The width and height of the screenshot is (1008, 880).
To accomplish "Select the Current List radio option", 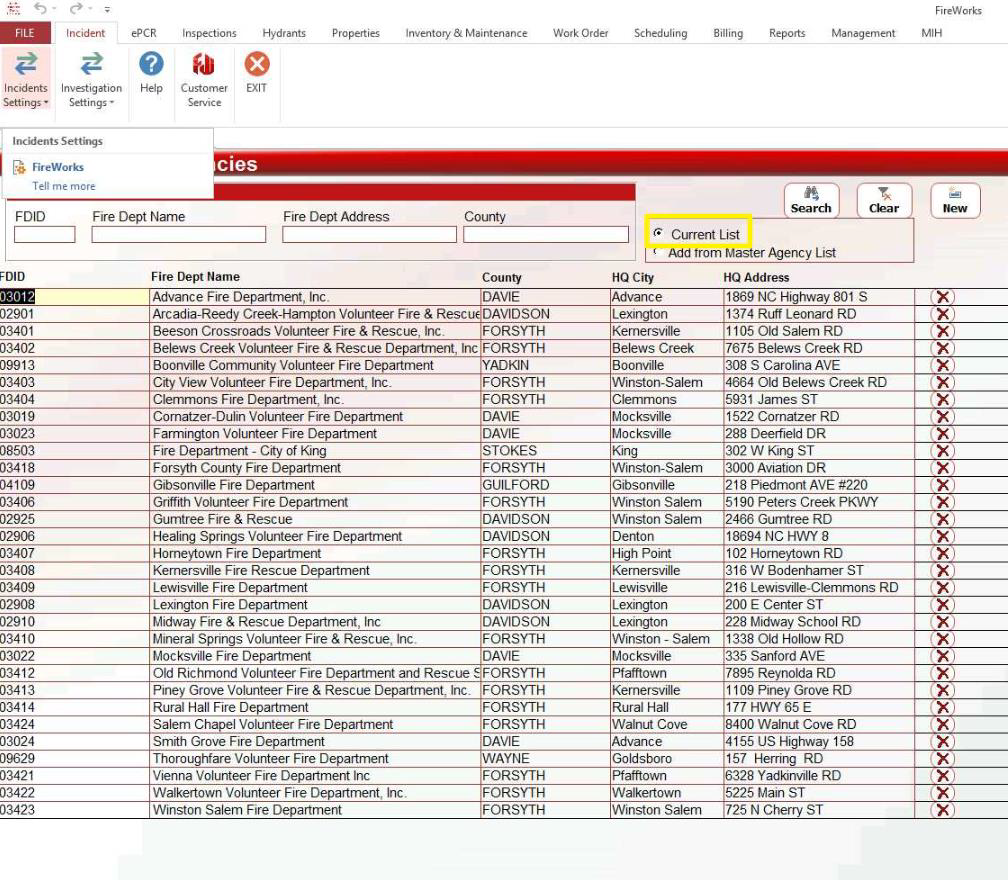I will click(x=658, y=233).
